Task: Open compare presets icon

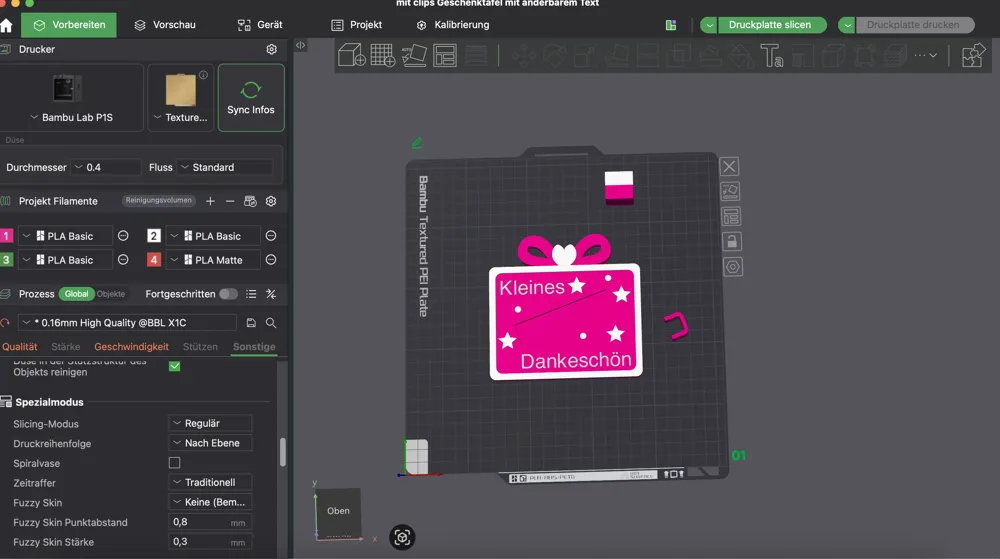Action: click(271, 294)
